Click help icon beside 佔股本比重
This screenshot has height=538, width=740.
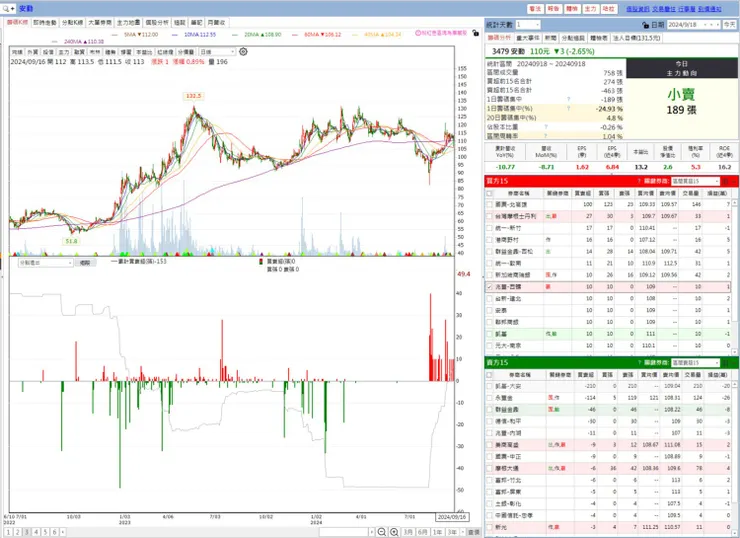[x=546, y=127]
